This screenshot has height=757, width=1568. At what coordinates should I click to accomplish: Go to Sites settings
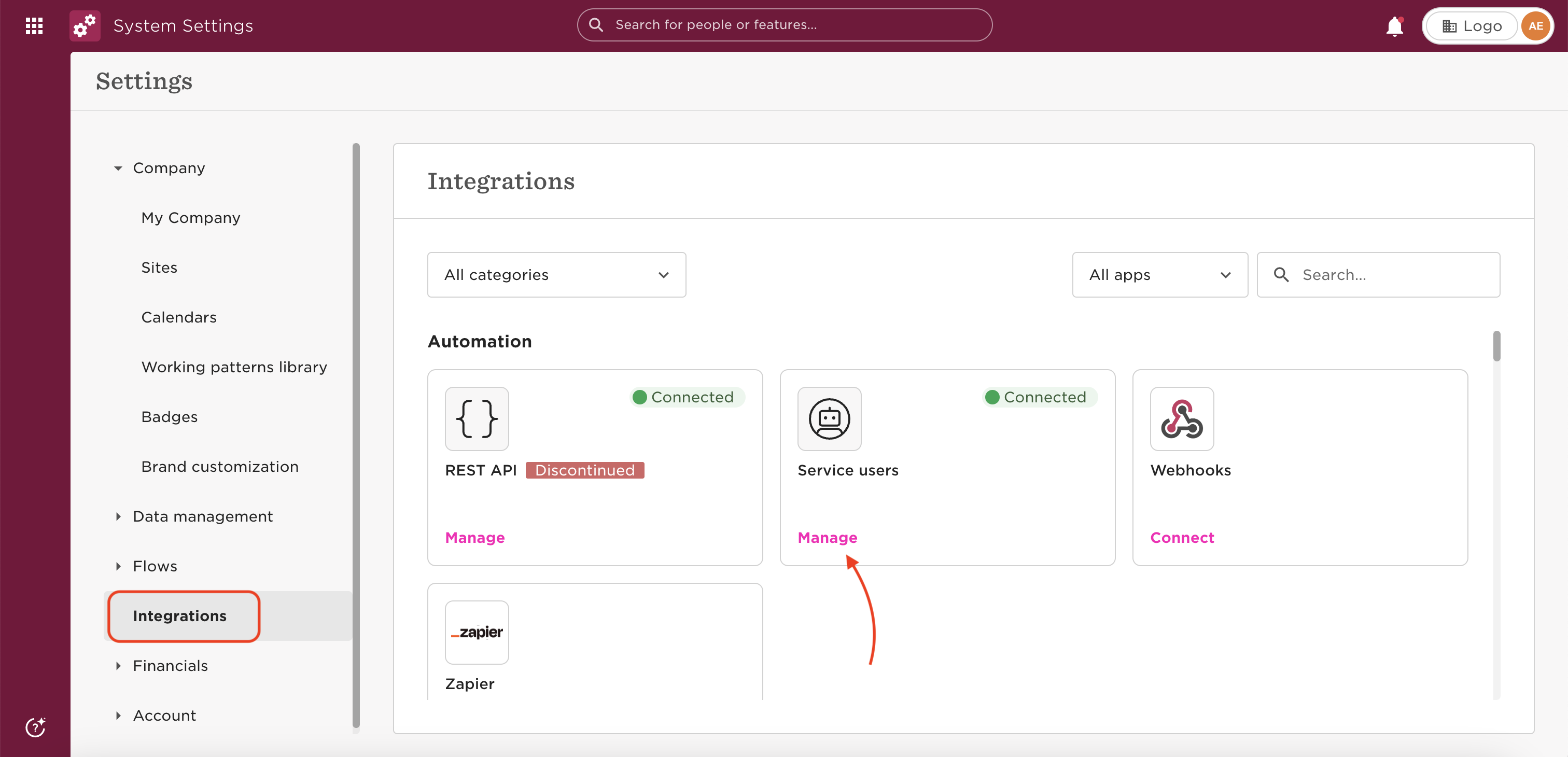click(x=159, y=268)
